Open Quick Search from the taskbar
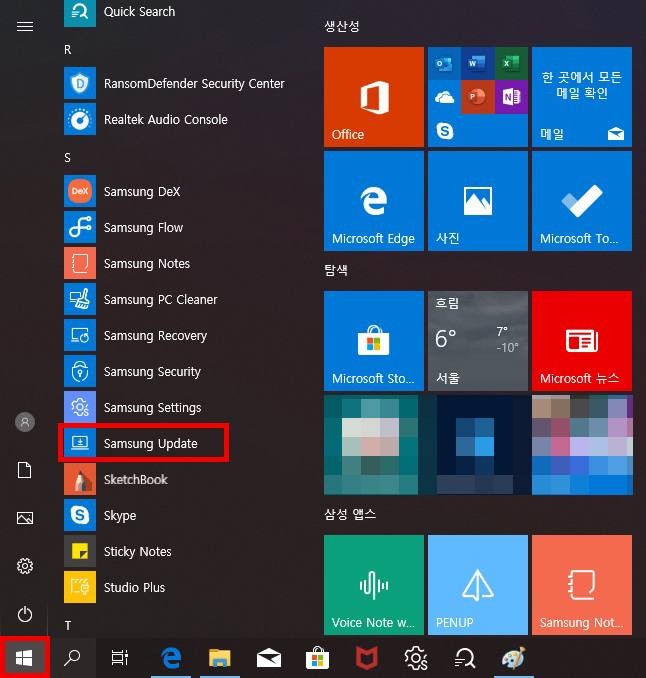The height and width of the screenshot is (678, 646). [x=464, y=658]
